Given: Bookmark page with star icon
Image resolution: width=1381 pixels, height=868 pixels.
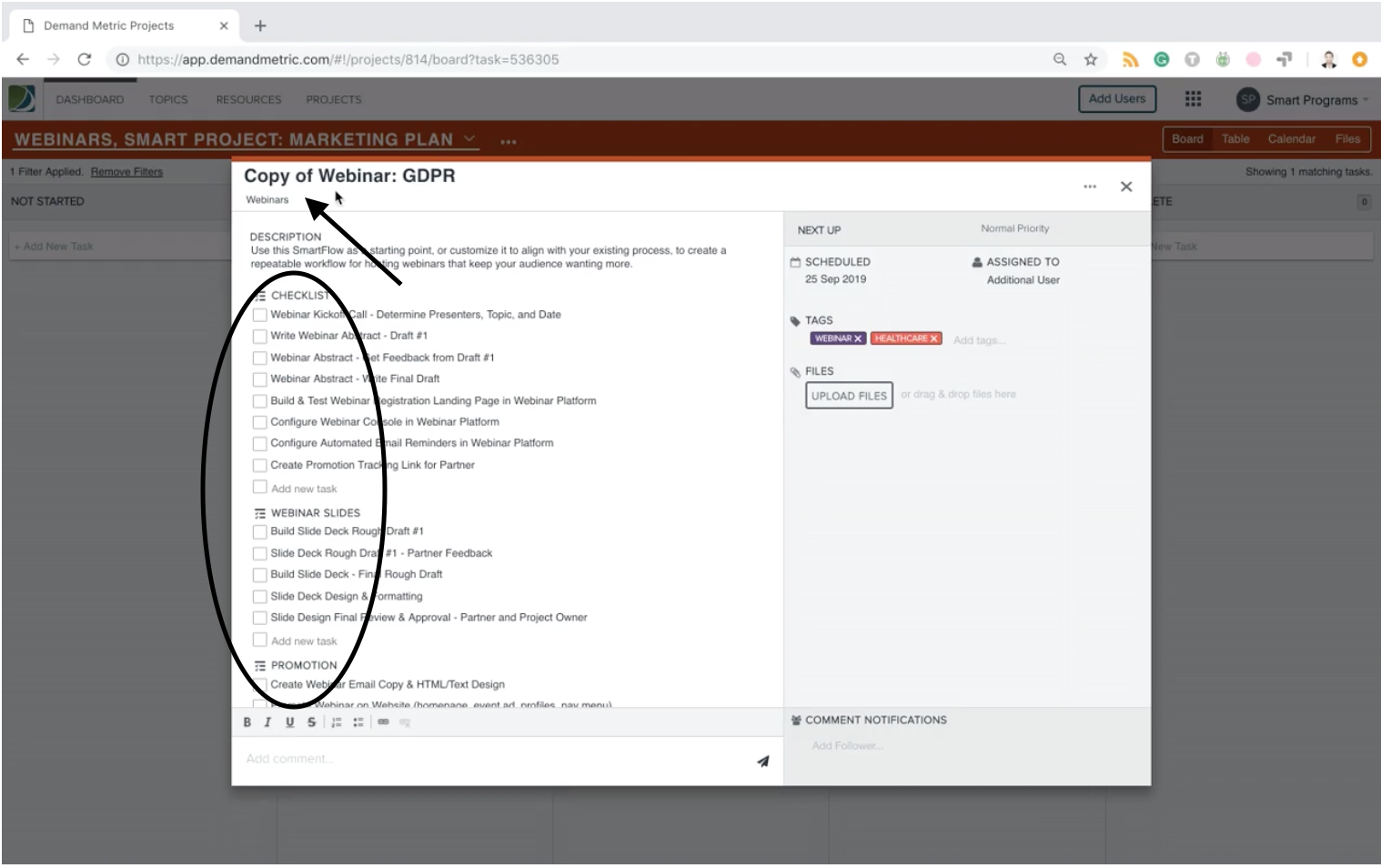Looking at the screenshot, I should coord(1090,59).
